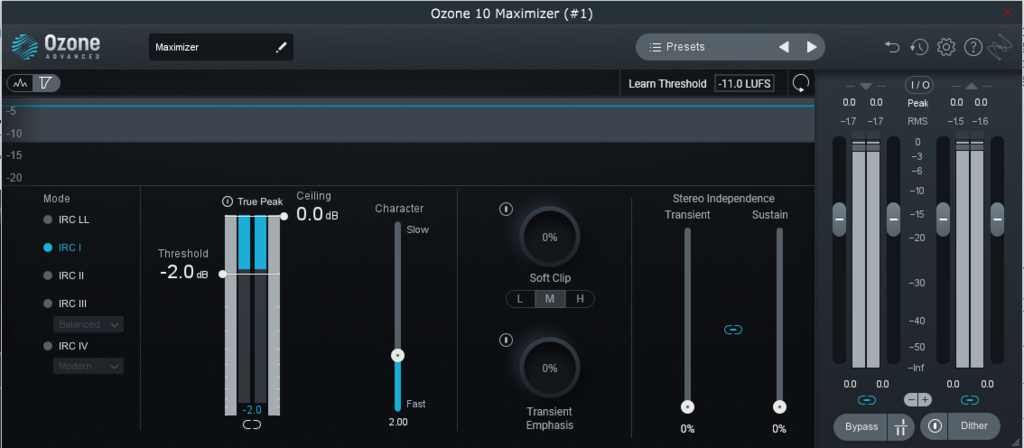The image size is (1024, 448).
Task: Toggle input gain channel link icon
Action: coord(867,400)
